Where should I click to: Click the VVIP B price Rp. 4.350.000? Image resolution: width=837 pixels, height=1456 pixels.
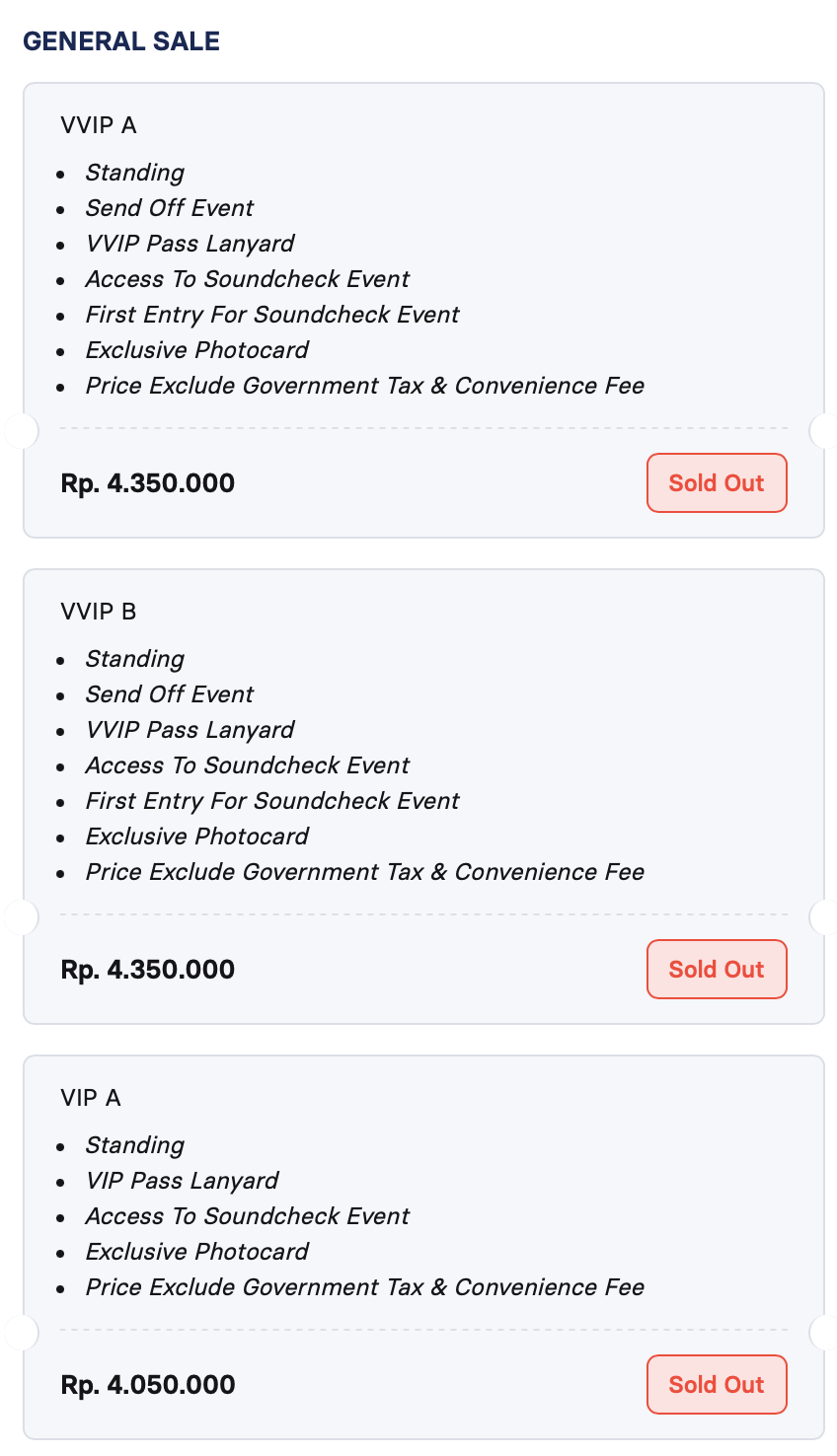148,970
